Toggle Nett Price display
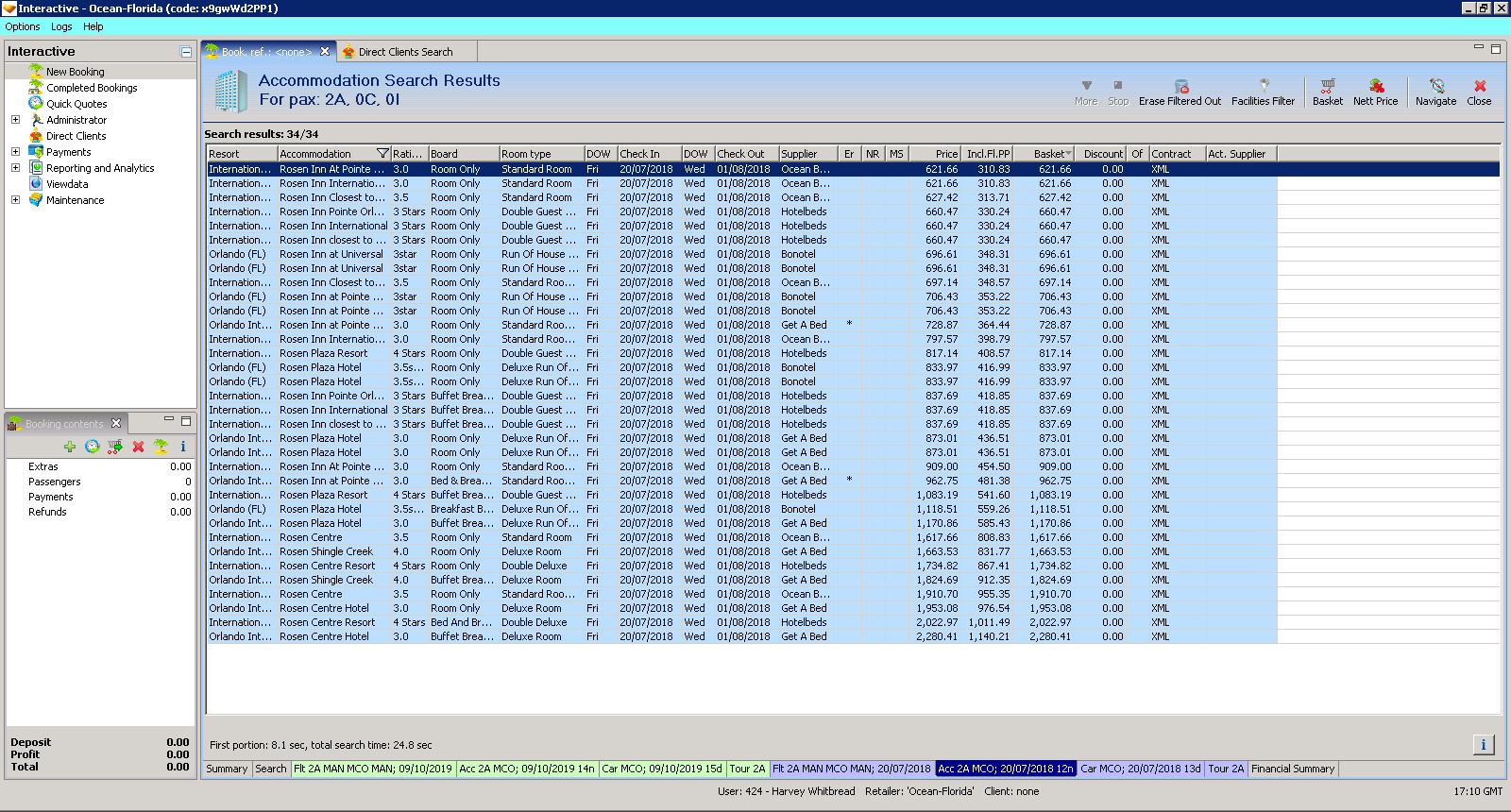Image resolution: width=1511 pixels, height=812 pixels. coord(1375,86)
